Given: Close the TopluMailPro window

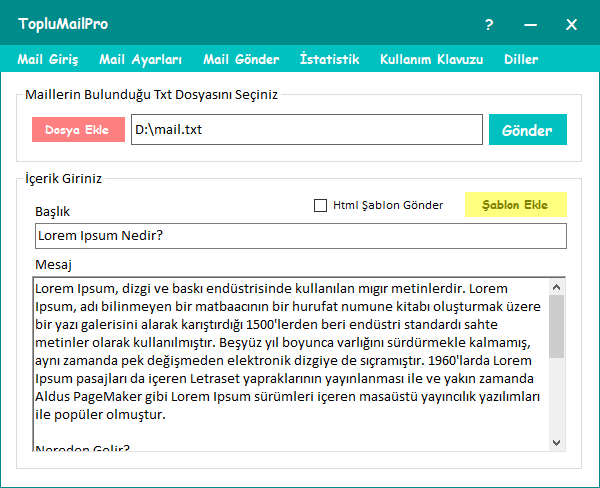Looking at the screenshot, I should pyautogui.click(x=571, y=25).
